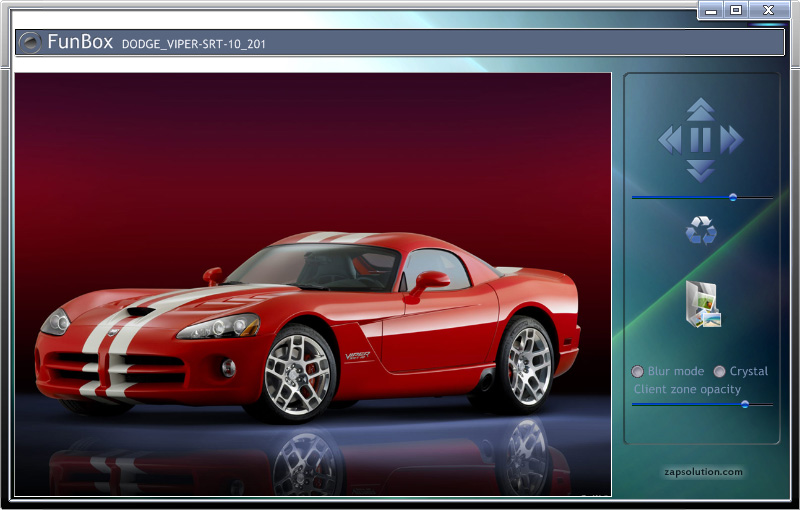Image resolution: width=800 pixels, height=510 pixels.
Task: Adjust the slider below the arrow controls
Action: pyautogui.click(x=702, y=197)
